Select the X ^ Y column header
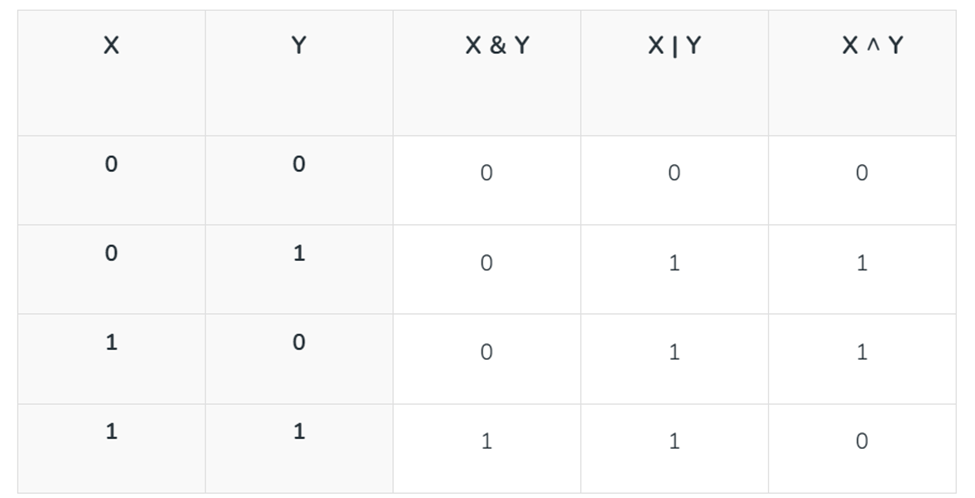 pyautogui.click(x=872, y=45)
